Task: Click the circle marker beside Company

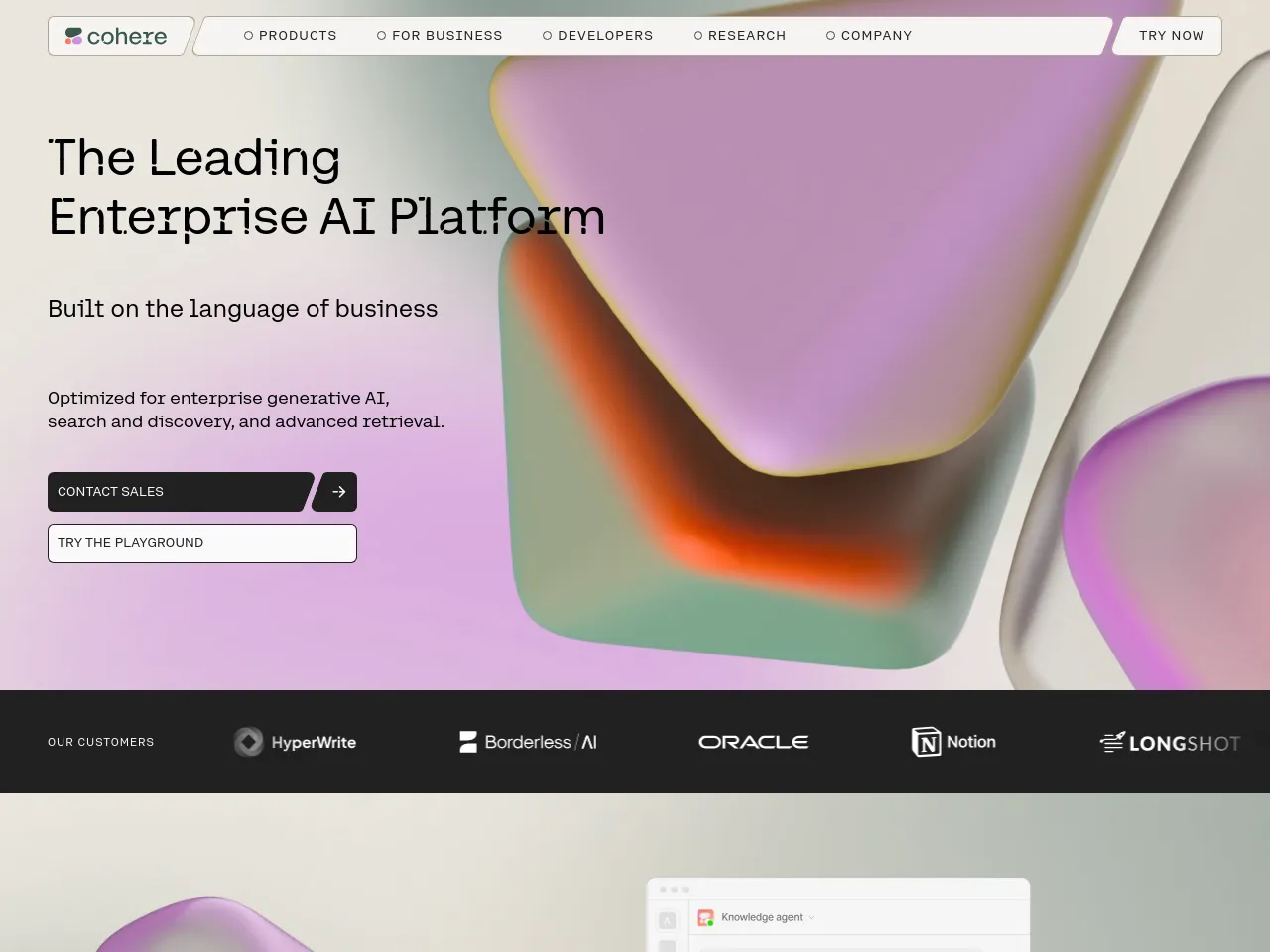Action: click(x=831, y=36)
